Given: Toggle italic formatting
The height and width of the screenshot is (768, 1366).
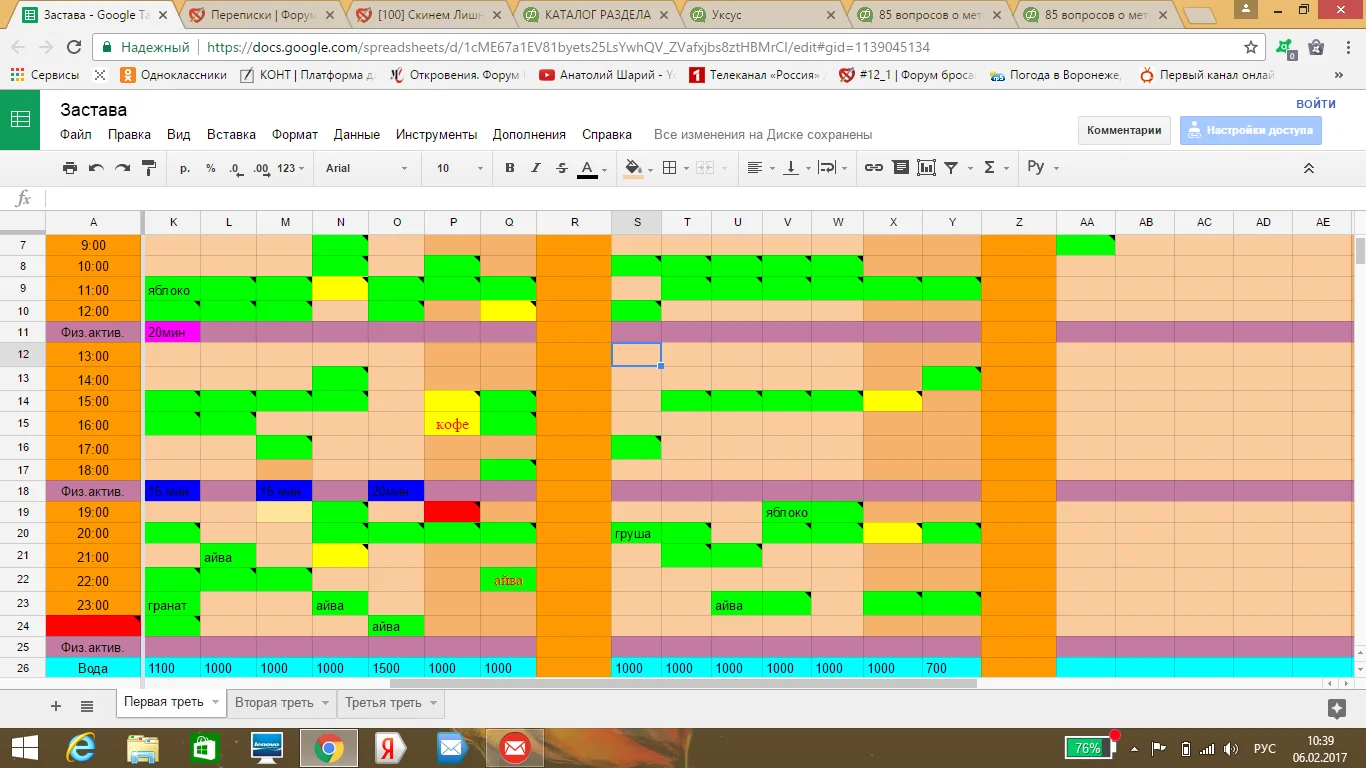Looking at the screenshot, I should tap(536, 168).
